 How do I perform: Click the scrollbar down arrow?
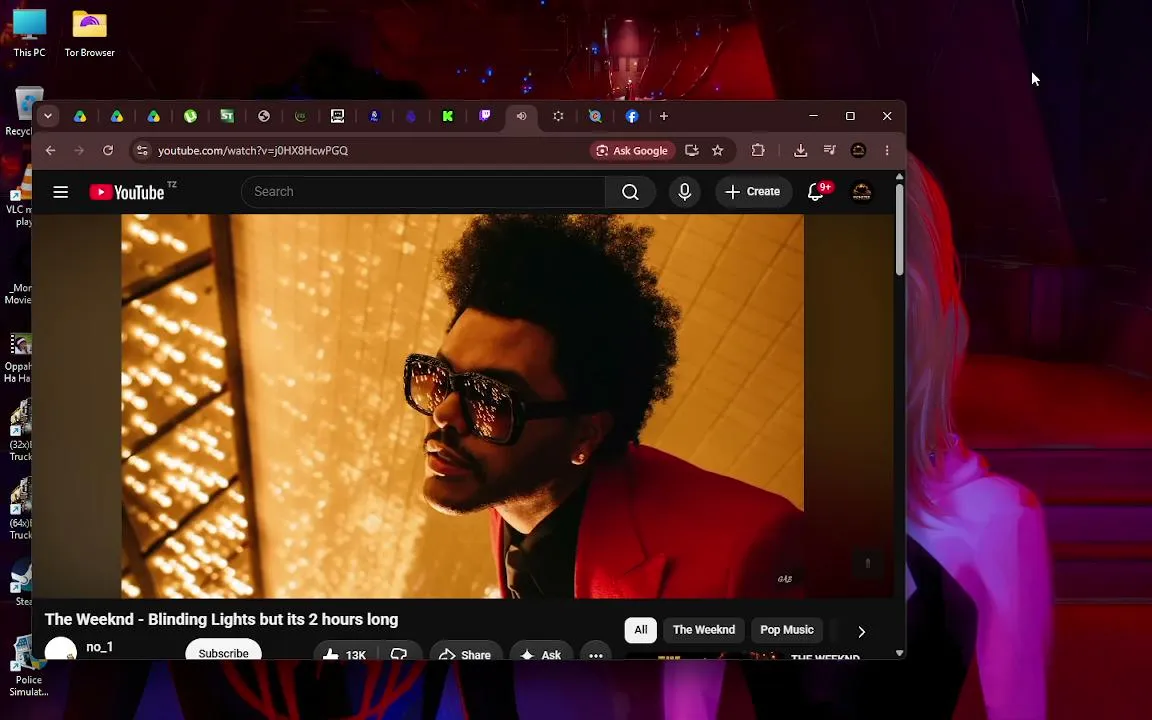click(899, 652)
